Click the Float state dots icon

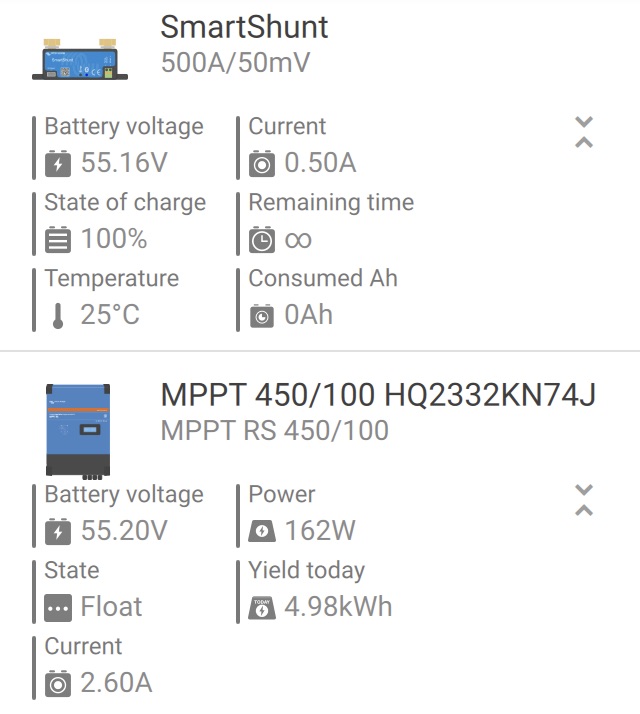(58, 608)
